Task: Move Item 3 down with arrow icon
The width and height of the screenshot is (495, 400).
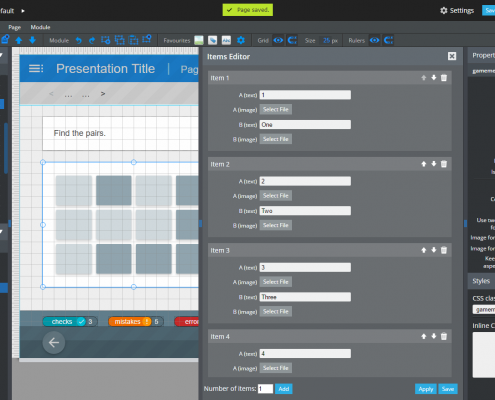Action: coord(434,250)
